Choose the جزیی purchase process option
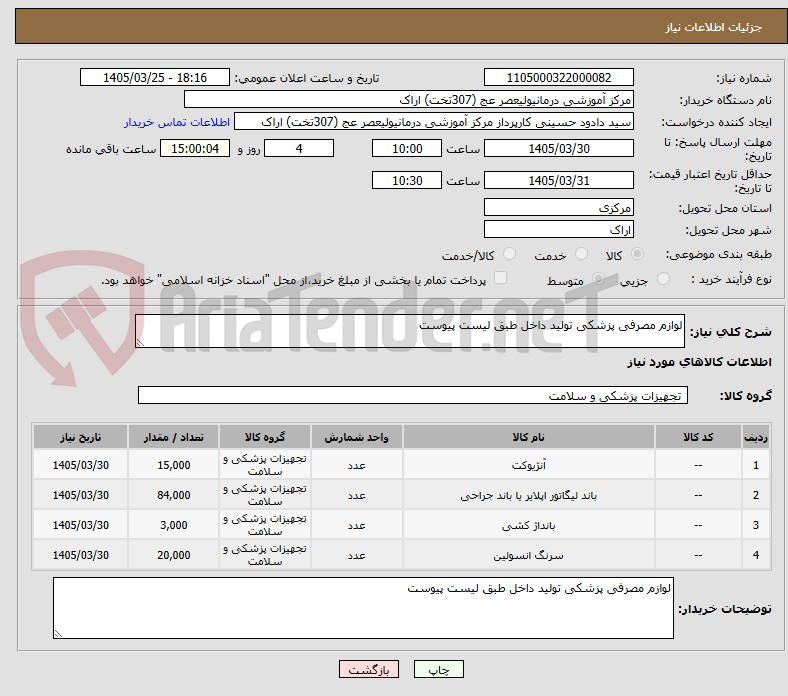 [x=663, y=279]
